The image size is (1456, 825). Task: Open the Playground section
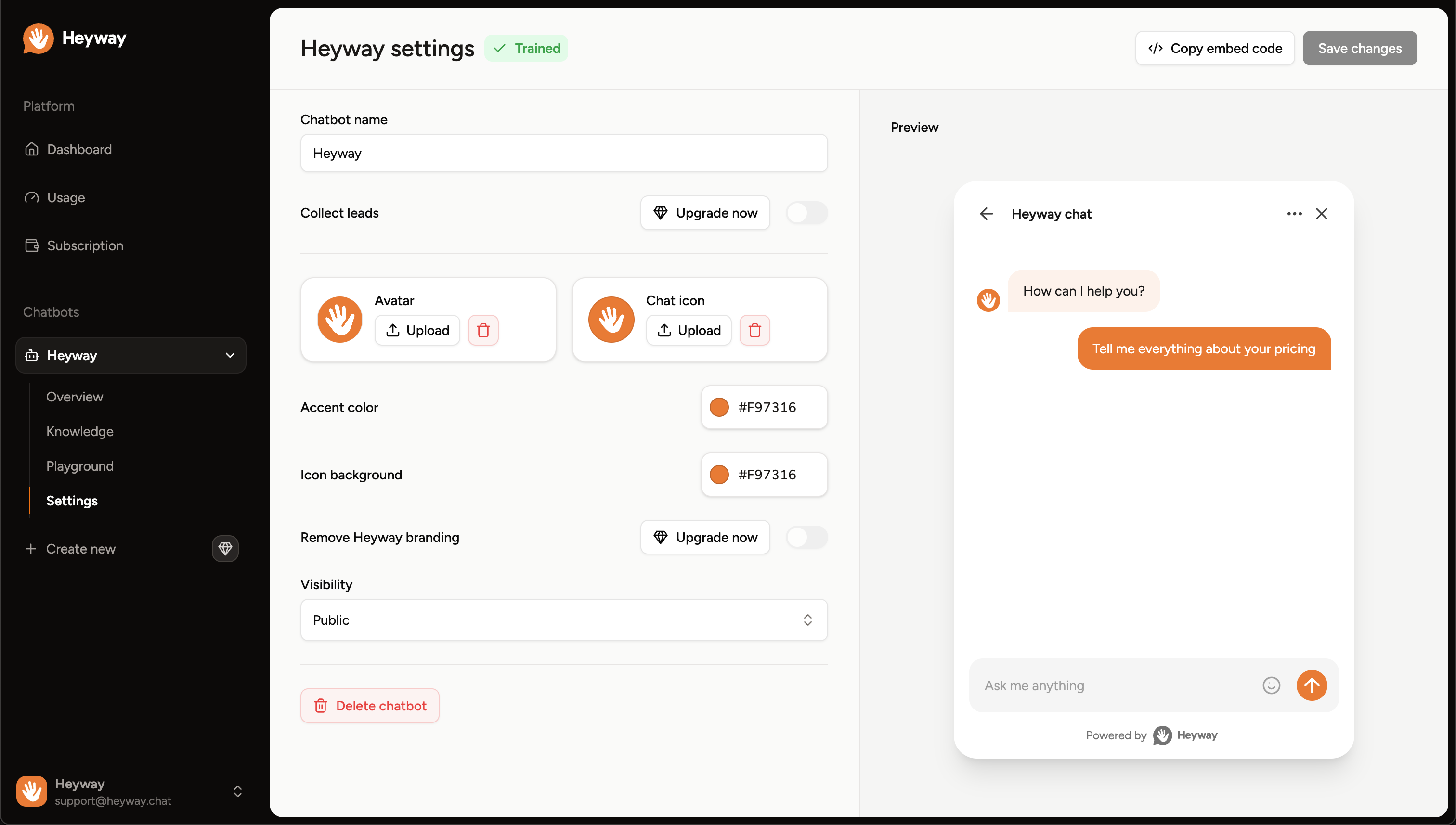tap(80, 466)
